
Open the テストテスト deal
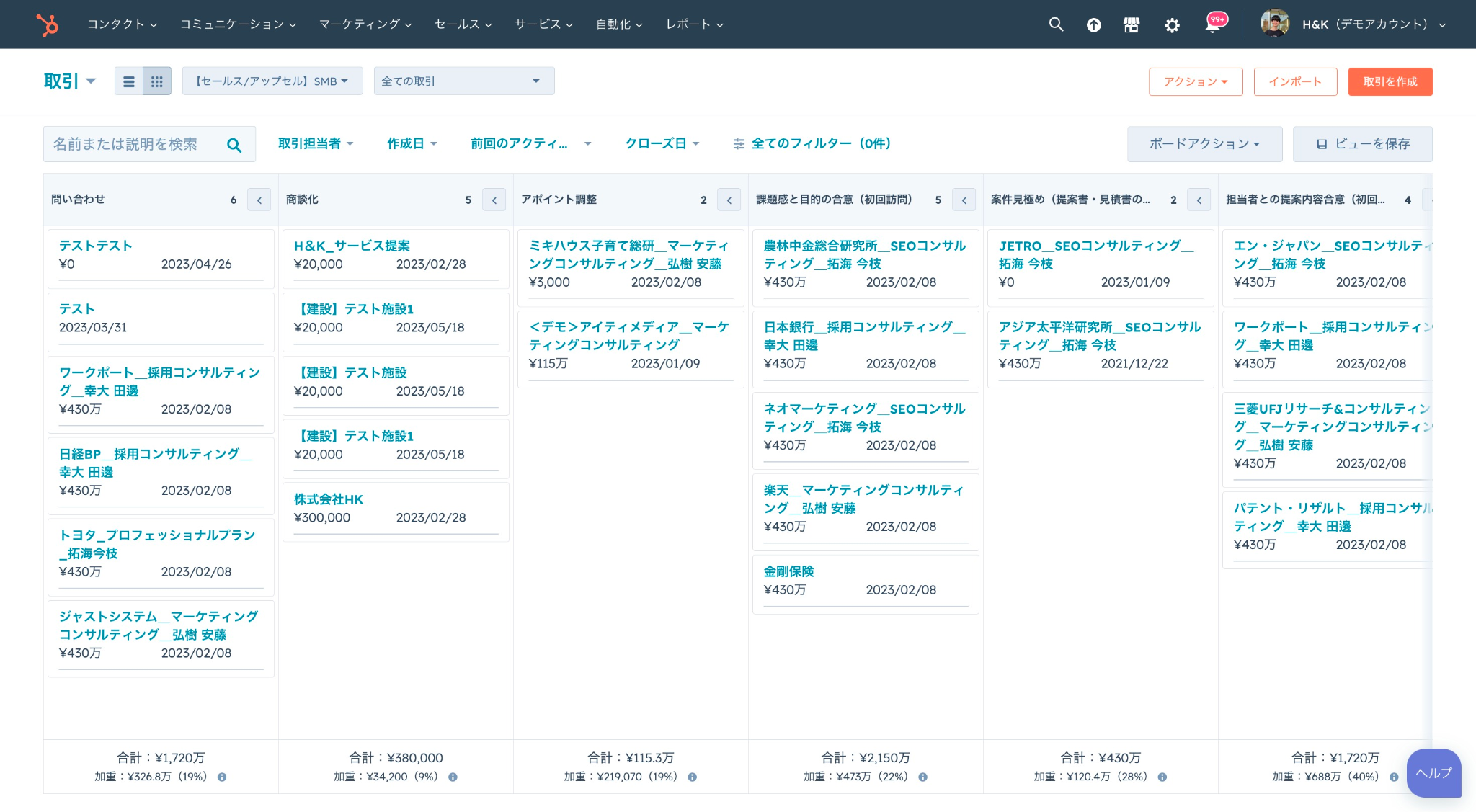pos(96,246)
